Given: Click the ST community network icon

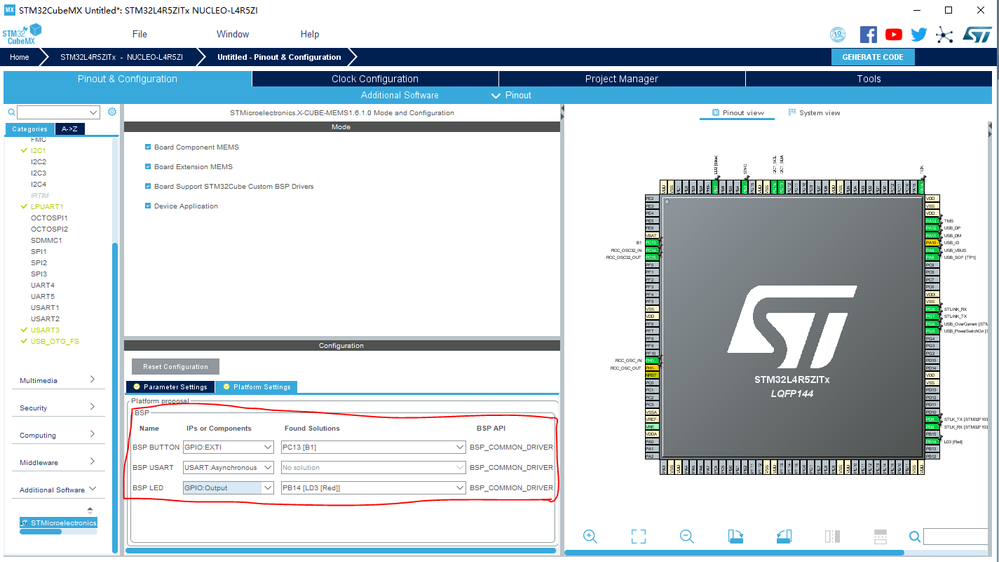Looking at the screenshot, I should pyautogui.click(x=944, y=34).
